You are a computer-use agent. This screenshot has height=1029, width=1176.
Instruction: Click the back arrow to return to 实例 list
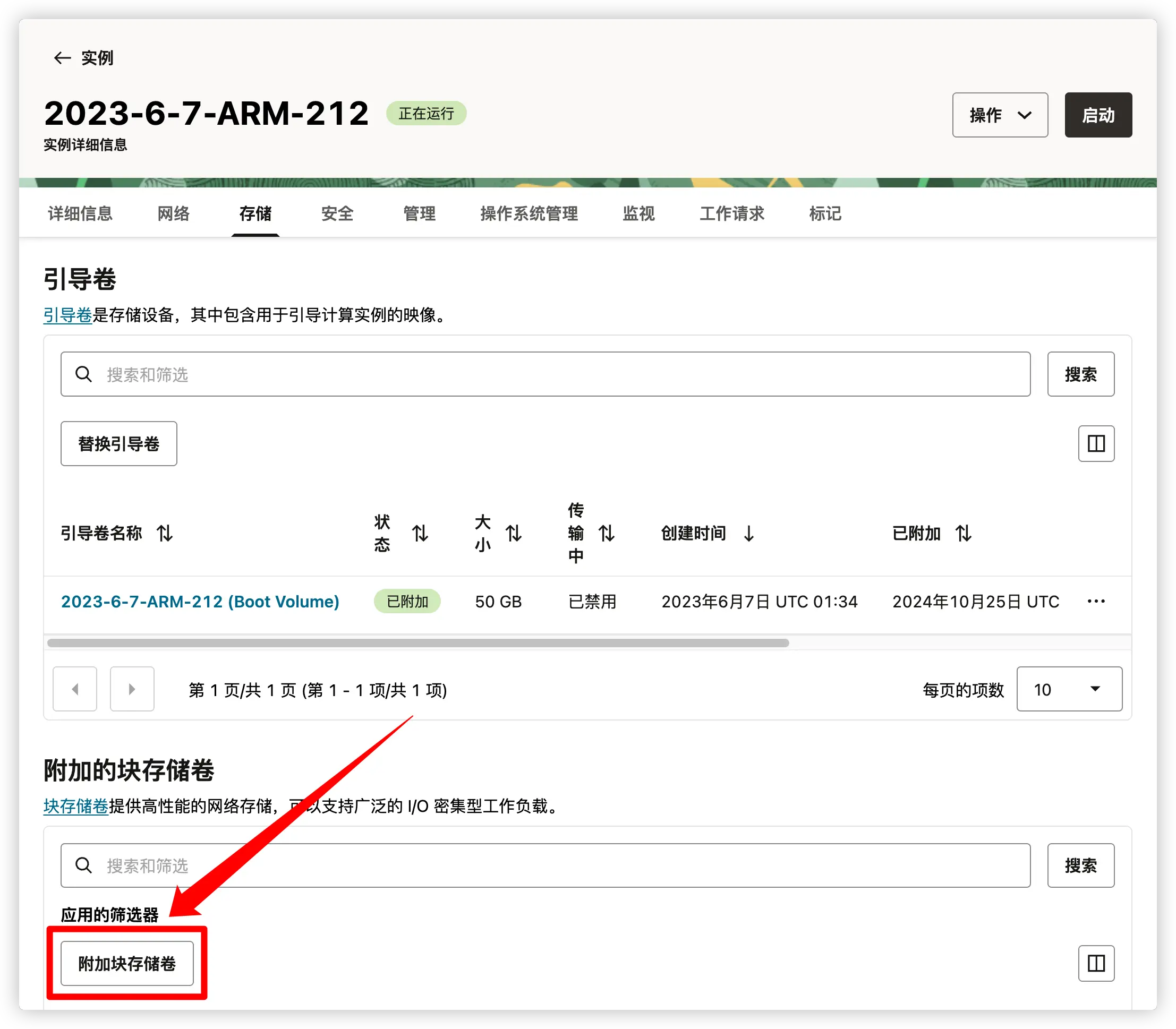(63, 57)
